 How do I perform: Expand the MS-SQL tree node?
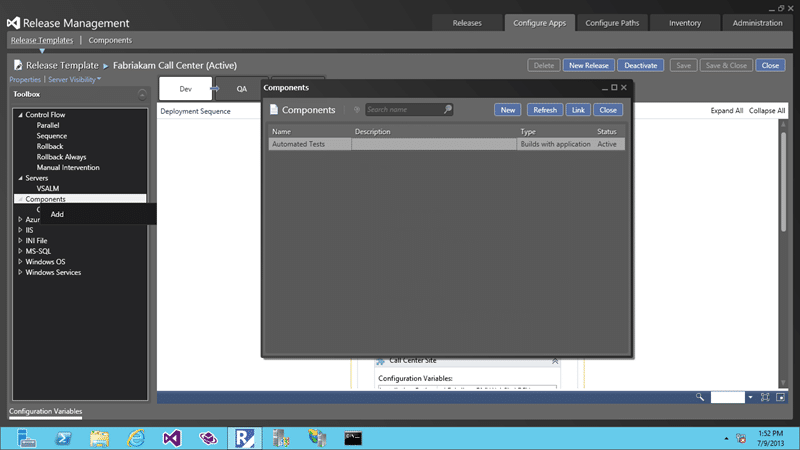20,251
